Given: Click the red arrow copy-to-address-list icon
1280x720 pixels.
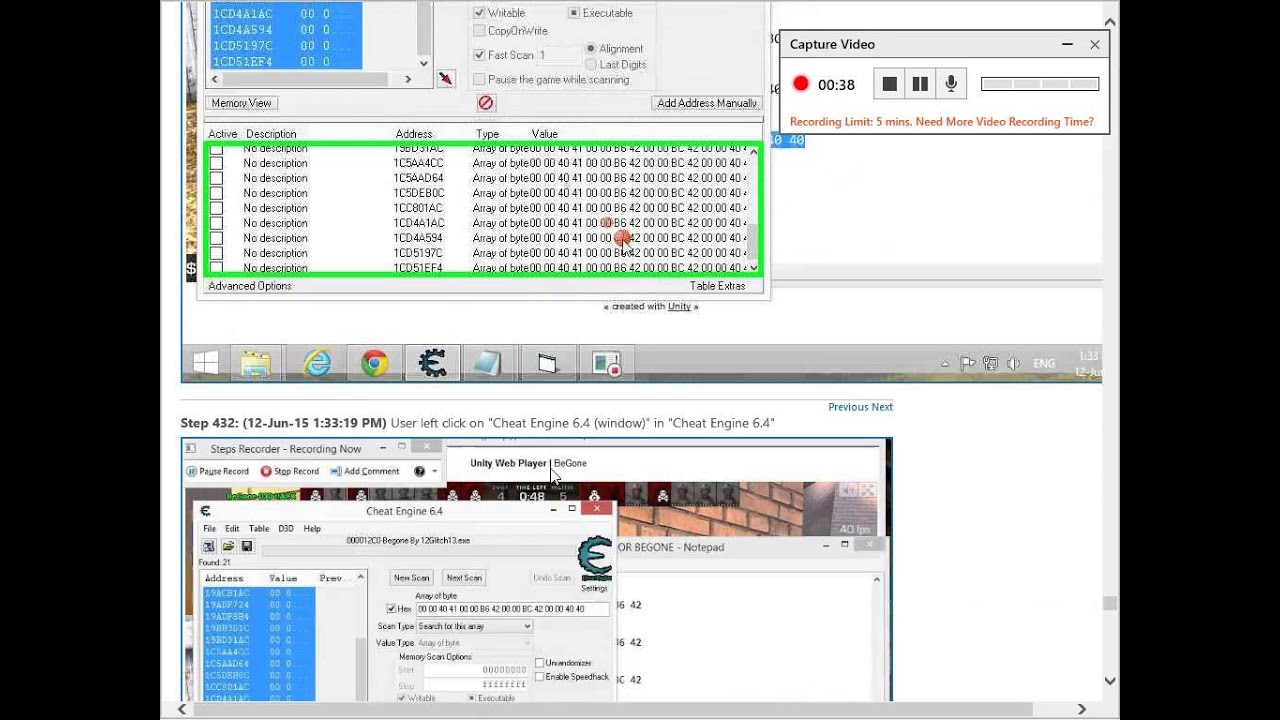Looking at the screenshot, I should click(x=445, y=79).
